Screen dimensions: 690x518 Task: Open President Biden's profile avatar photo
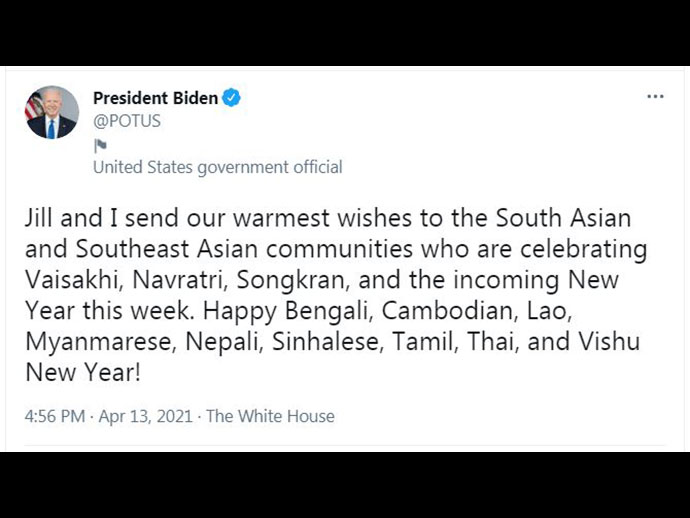pos(52,113)
